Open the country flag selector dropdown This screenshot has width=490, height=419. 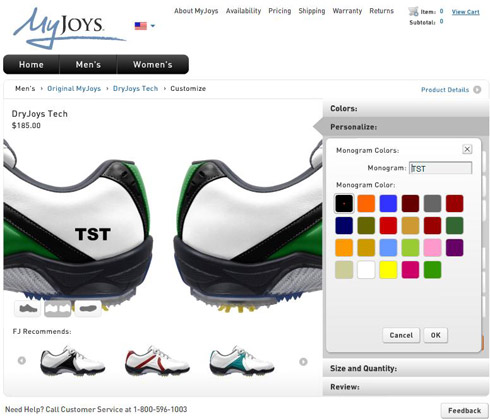coord(145,26)
